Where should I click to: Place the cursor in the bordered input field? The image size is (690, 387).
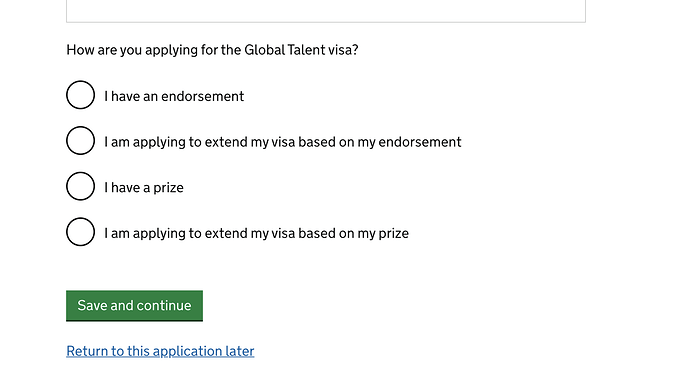point(326,11)
